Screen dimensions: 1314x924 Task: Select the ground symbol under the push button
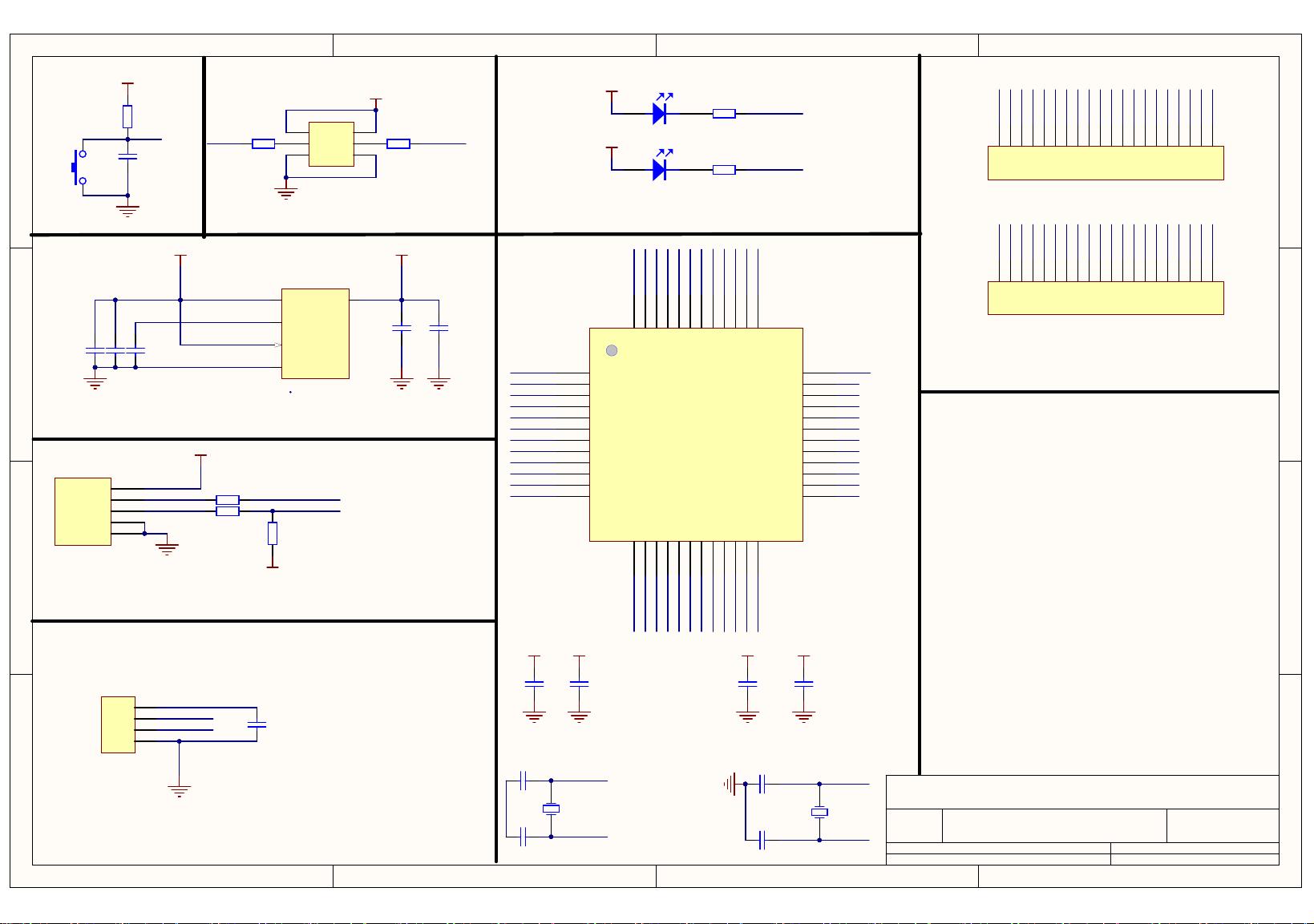127,212
